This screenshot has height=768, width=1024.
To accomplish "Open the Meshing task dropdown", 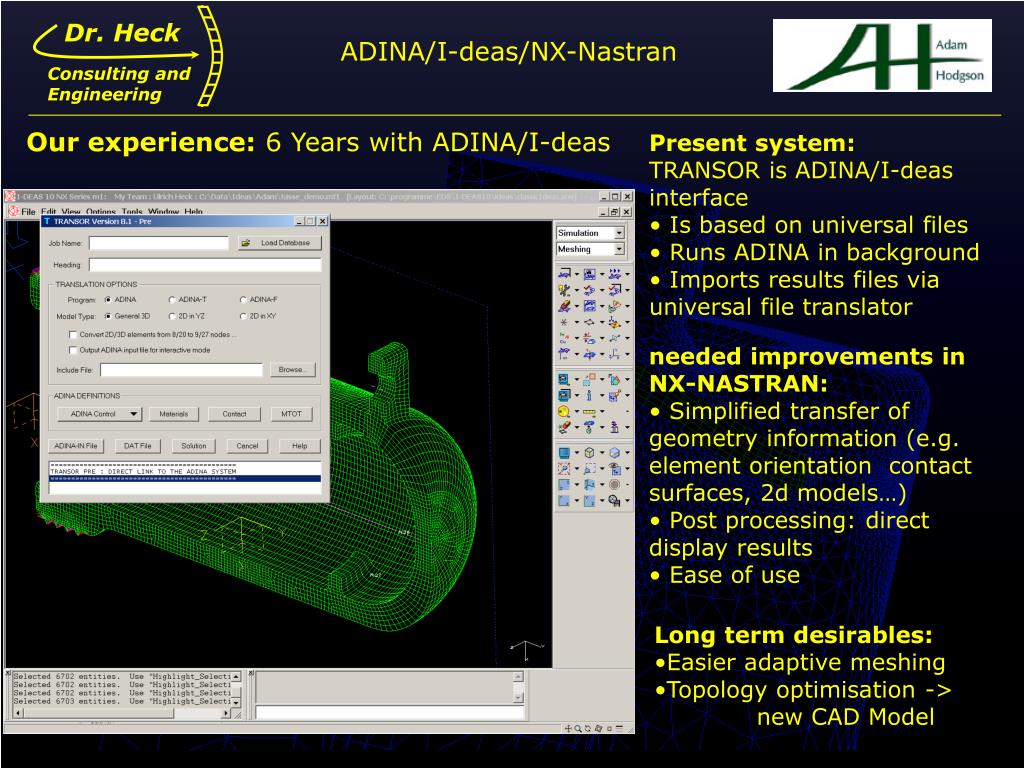I will click(x=618, y=249).
